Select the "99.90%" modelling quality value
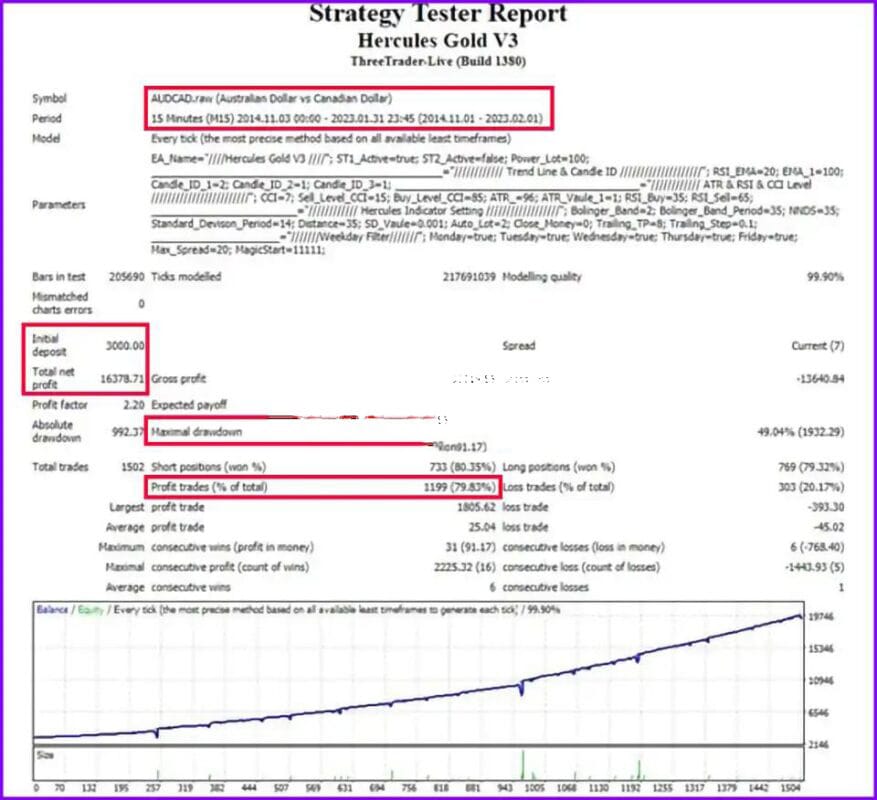This screenshot has height=800, width=877. (825, 276)
